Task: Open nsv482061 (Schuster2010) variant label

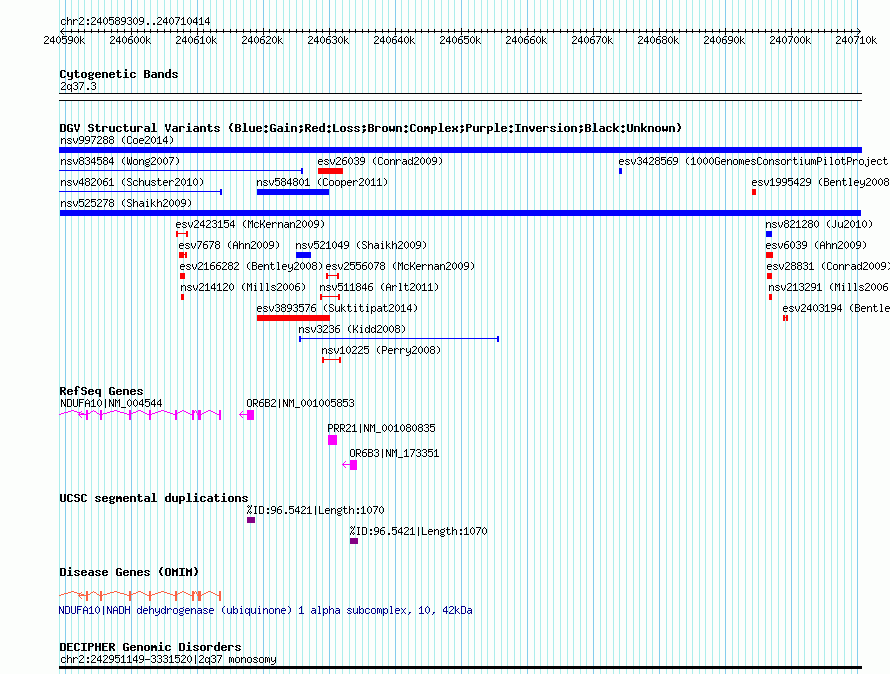Action: 132,182
